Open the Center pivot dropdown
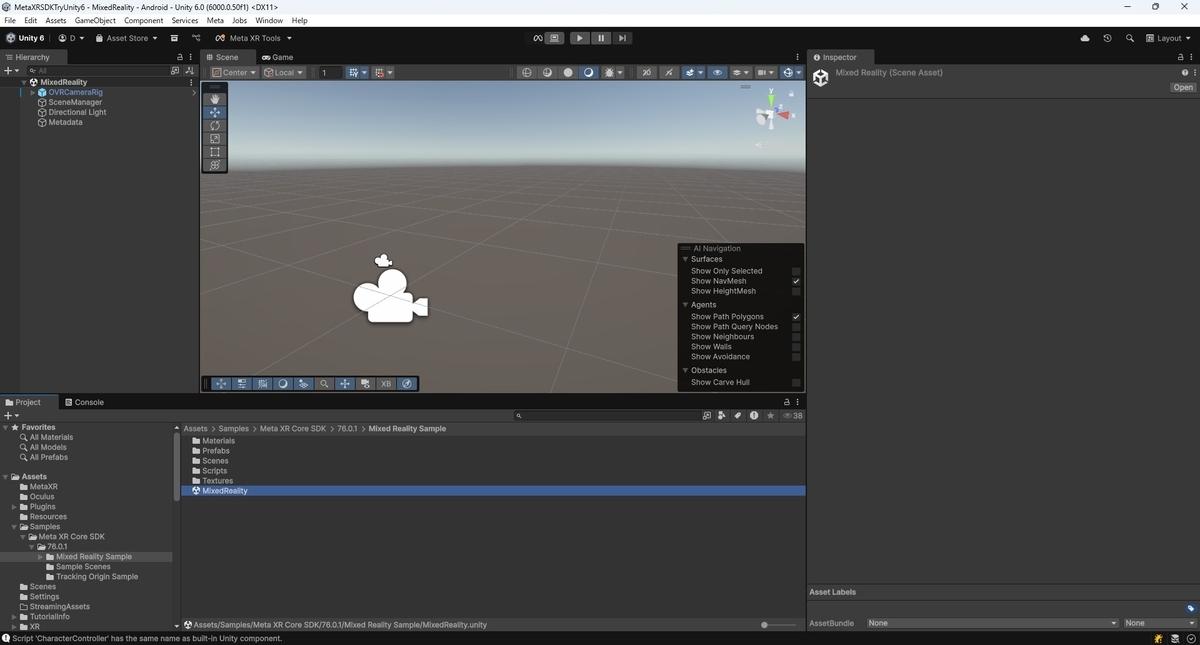The image size is (1200, 645). [x=234, y=72]
